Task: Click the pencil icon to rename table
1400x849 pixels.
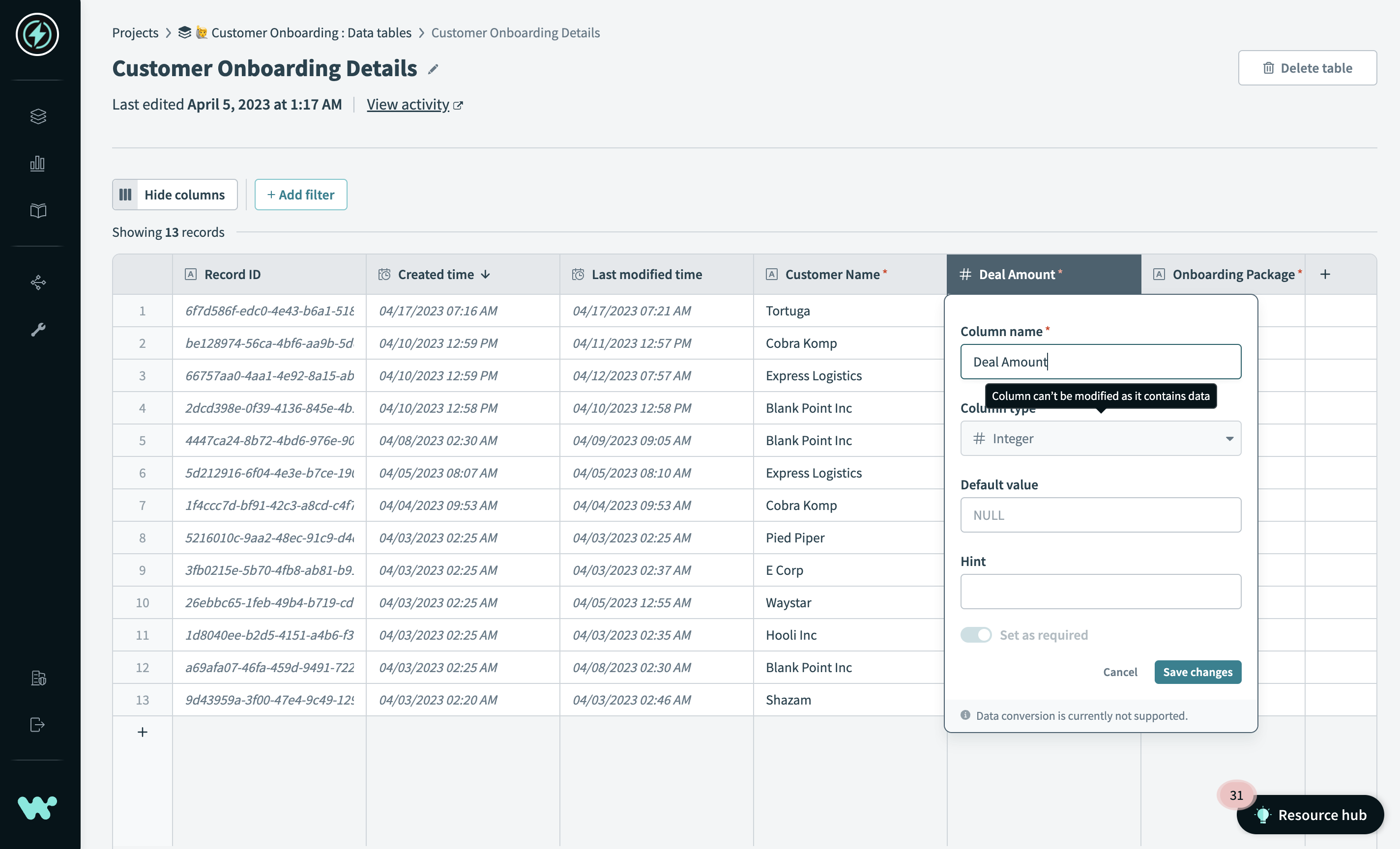Action: (x=433, y=69)
